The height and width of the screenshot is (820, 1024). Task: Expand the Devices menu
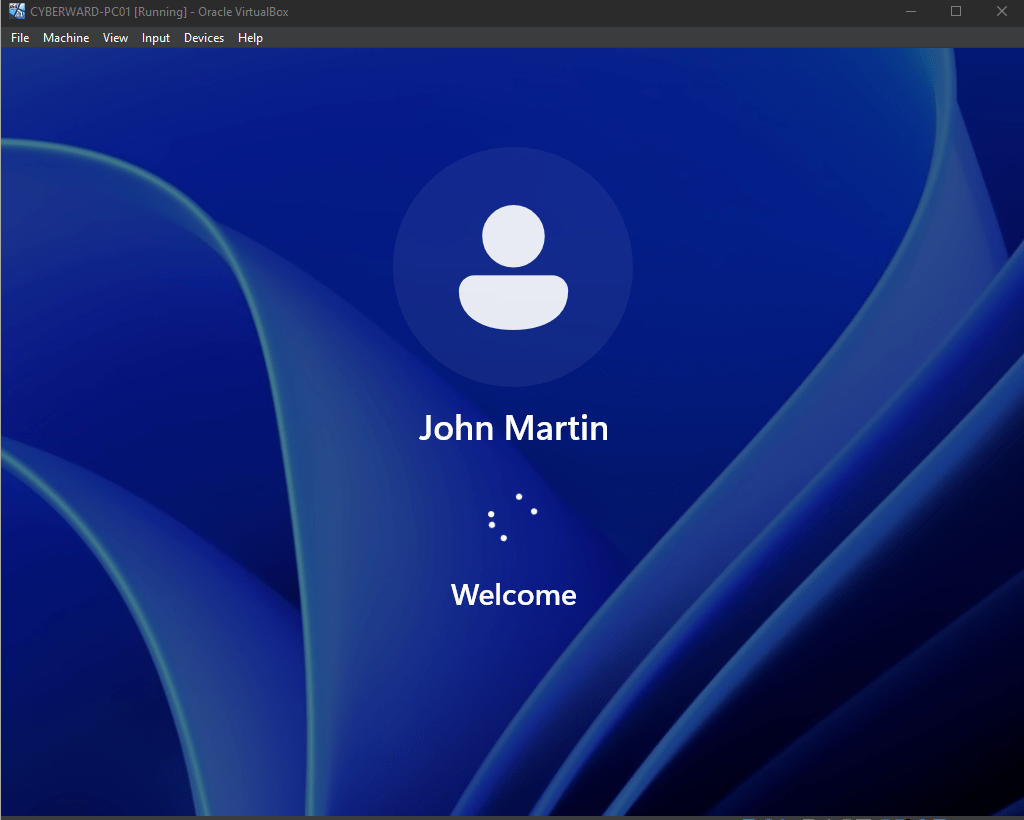[x=204, y=38]
